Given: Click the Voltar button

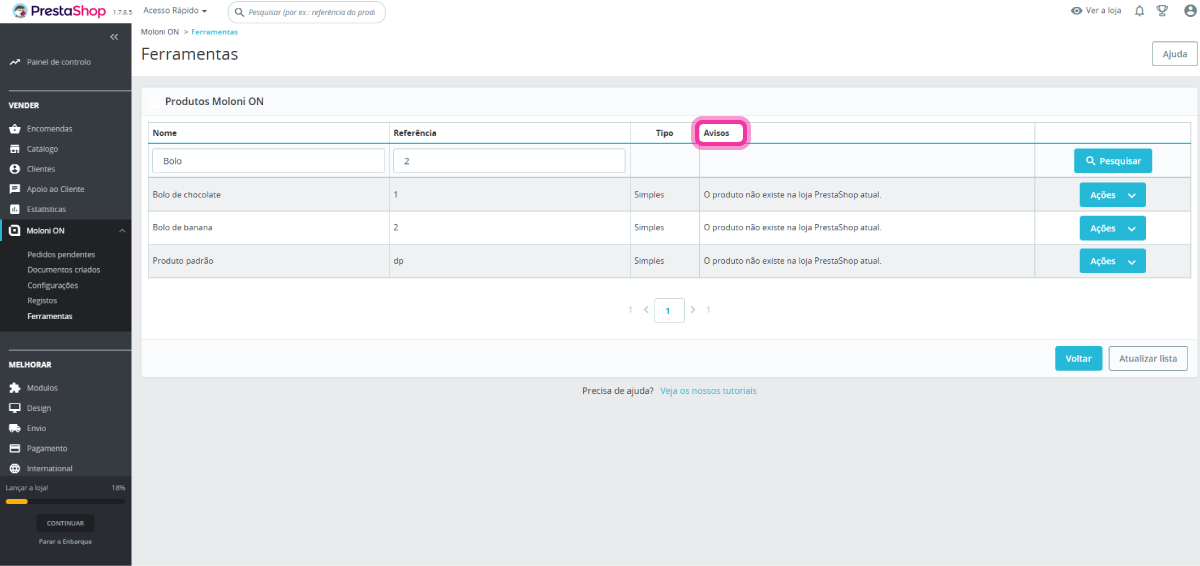Looking at the screenshot, I should [x=1078, y=358].
